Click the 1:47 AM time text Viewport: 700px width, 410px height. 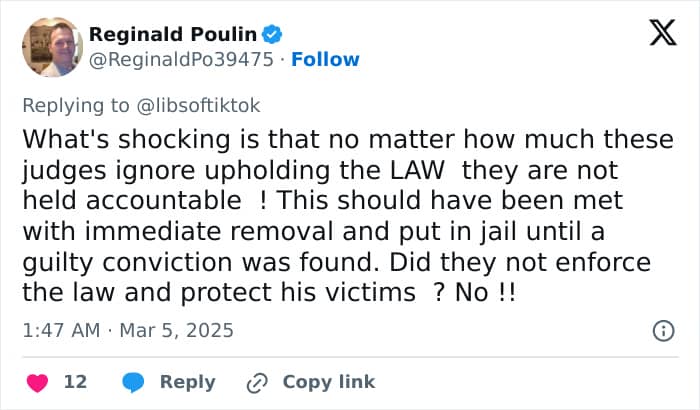61,331
